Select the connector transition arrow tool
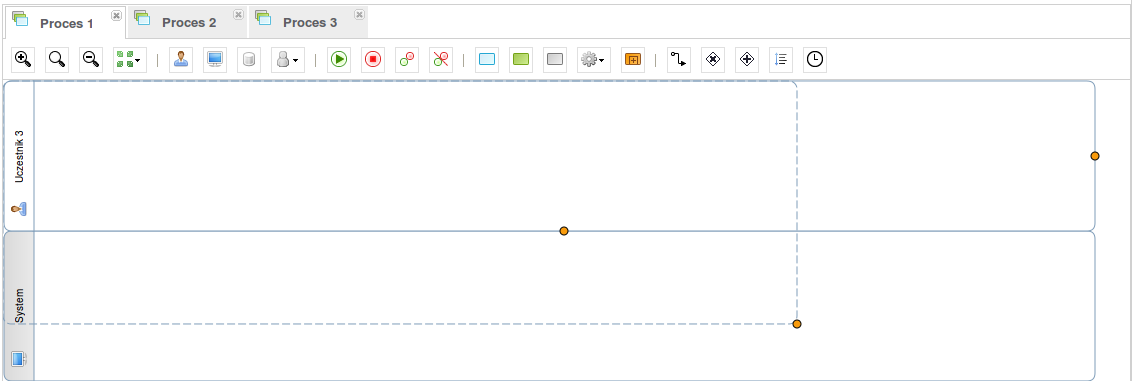 tap(679, 59)
